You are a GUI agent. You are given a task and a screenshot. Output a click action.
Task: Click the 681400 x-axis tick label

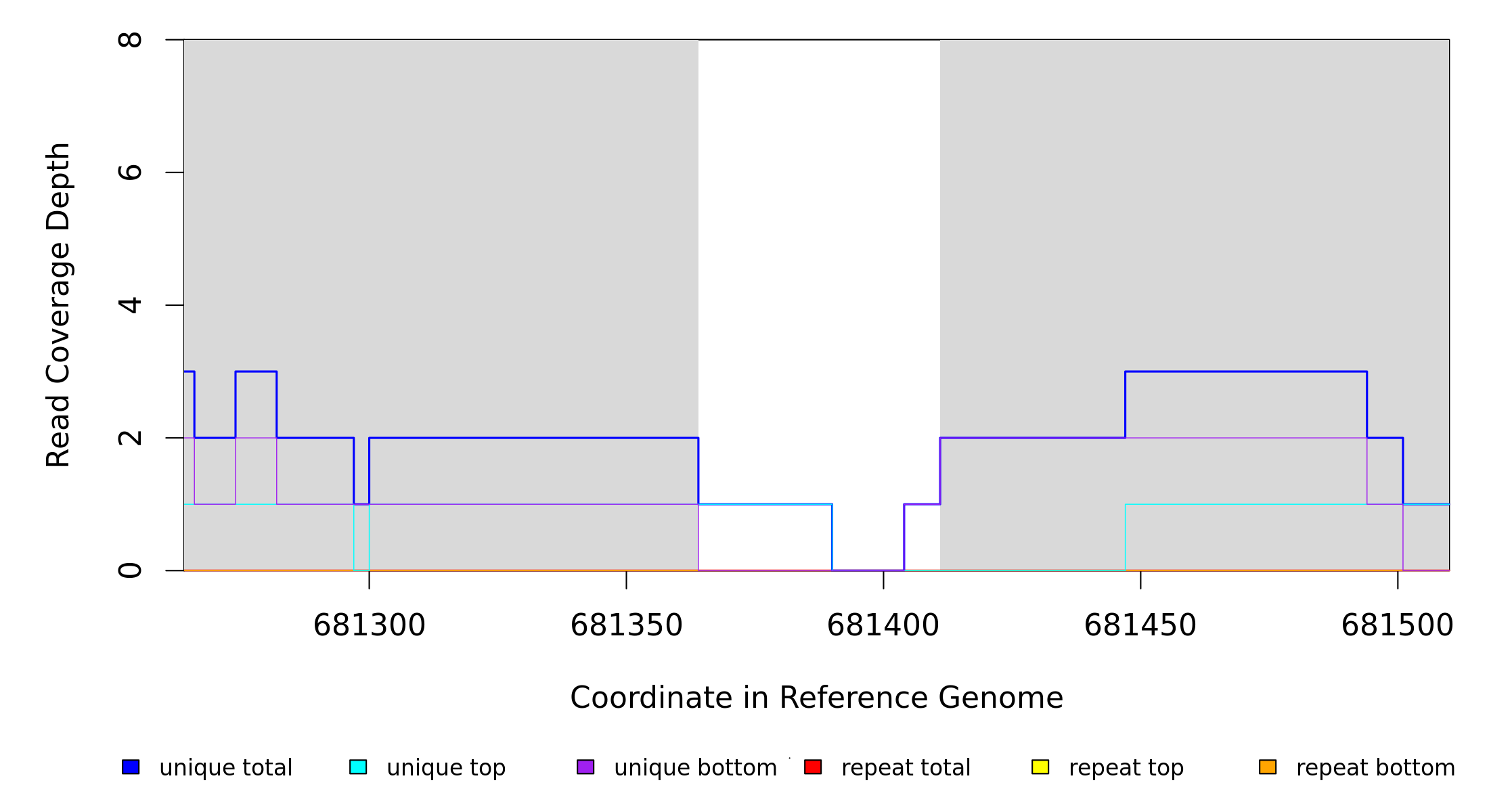[883, 625]
